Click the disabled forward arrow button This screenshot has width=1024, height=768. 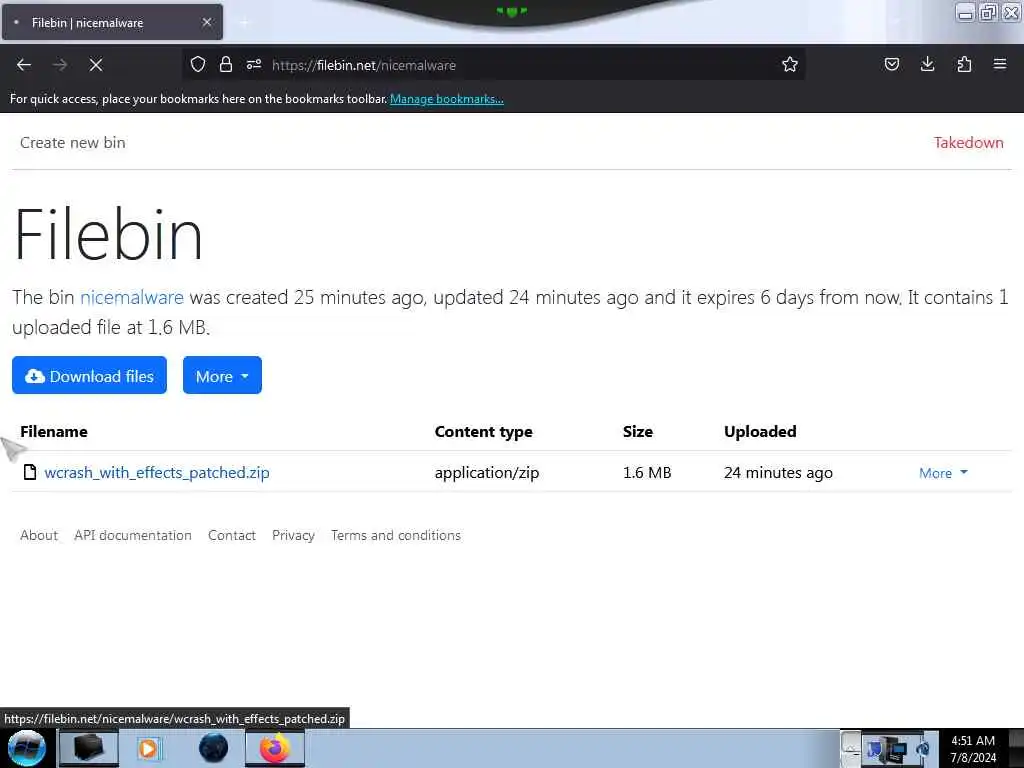(x=60, y=65)
